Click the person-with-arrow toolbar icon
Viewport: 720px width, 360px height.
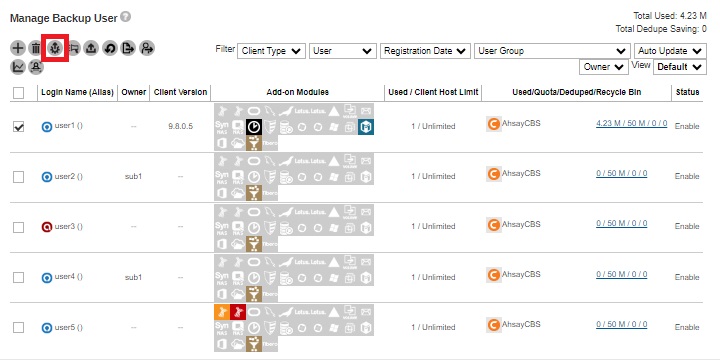click(147, 48)
